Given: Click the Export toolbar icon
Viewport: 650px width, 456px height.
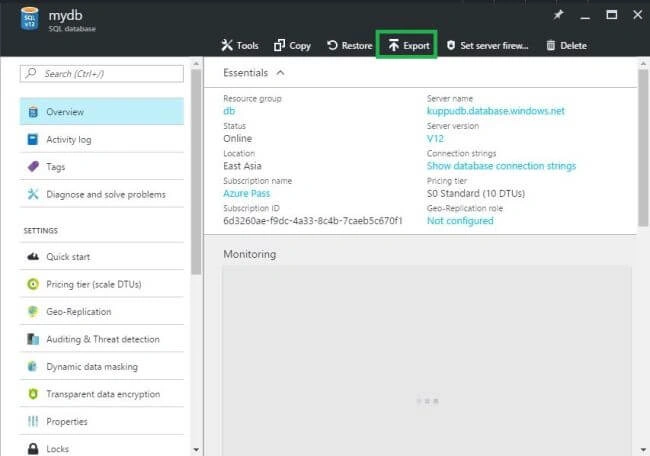Looking at the screenshot, I should (x=393, y=45).
